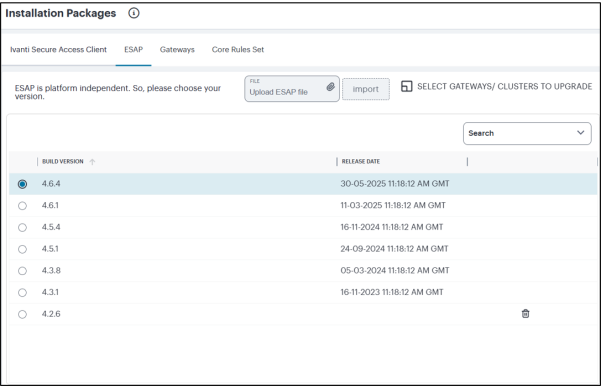Select the 4.6.4 radio button
601x386 pixels.
coord(22,184)
